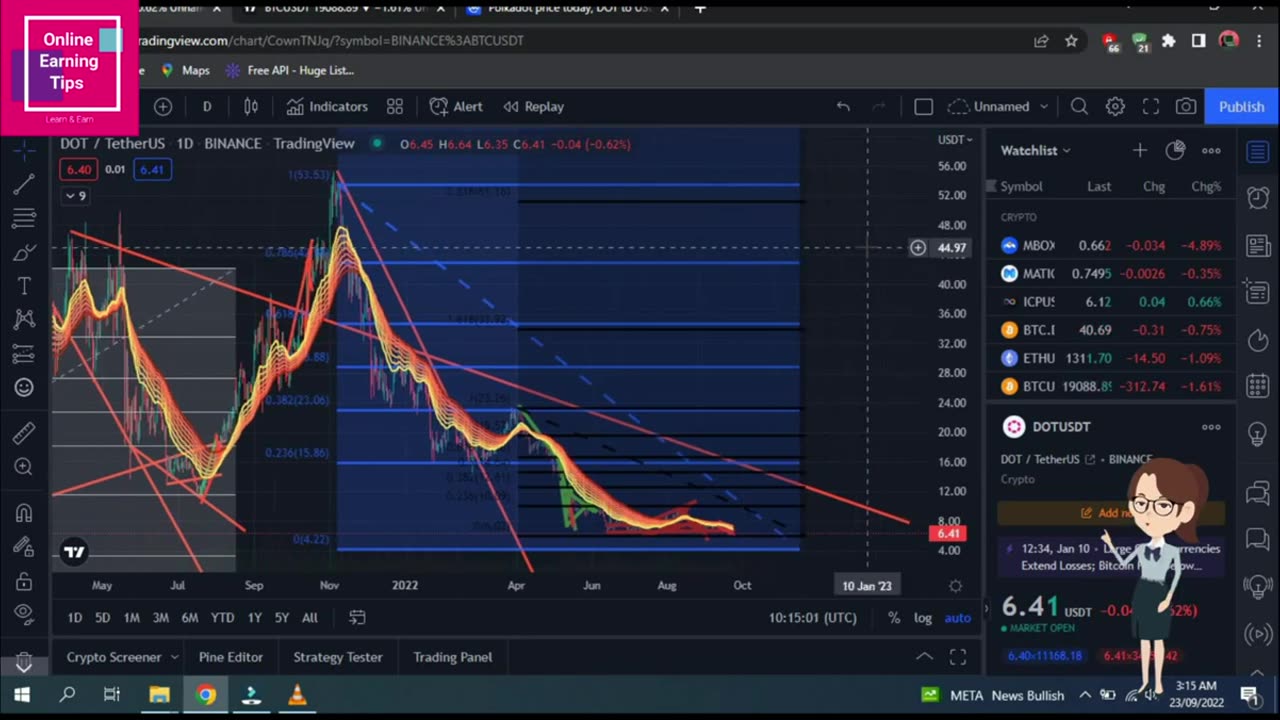This screenshot has width=1280, height=720.
Task: Select the ruler measure tool
Action: [24, 433]
